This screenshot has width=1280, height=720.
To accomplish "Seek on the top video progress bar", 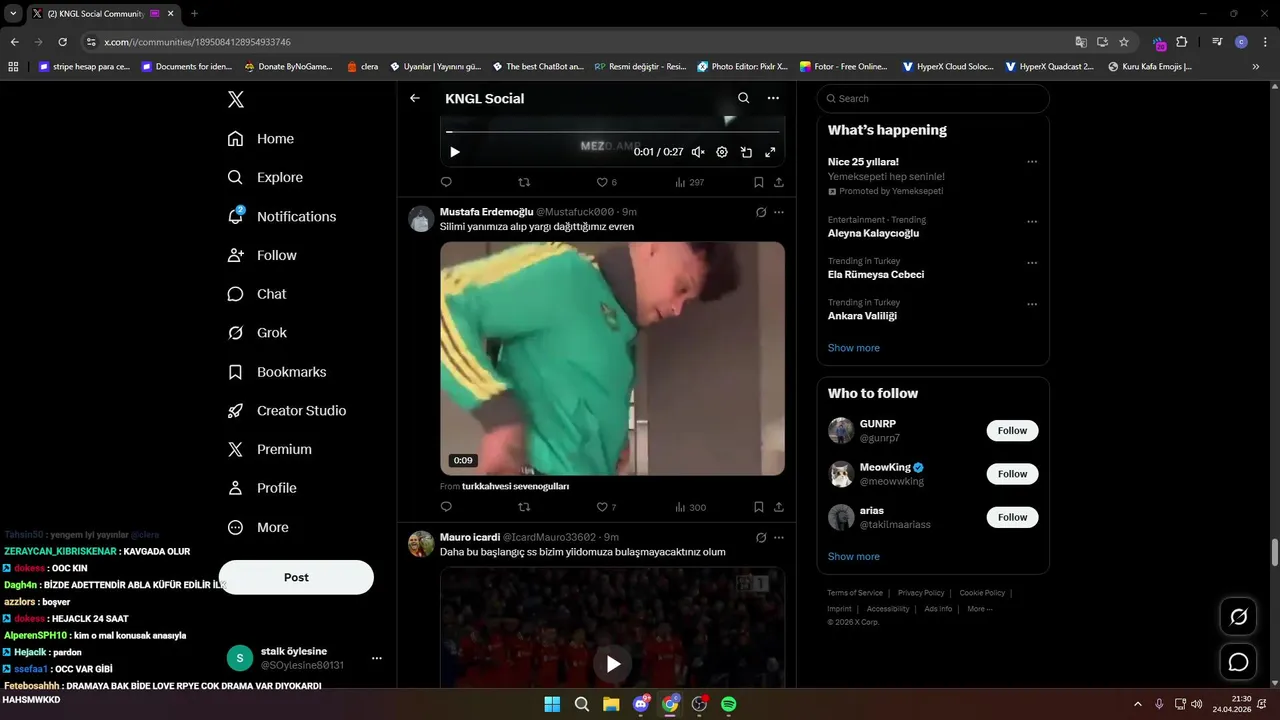I will (x=612, y=132).
